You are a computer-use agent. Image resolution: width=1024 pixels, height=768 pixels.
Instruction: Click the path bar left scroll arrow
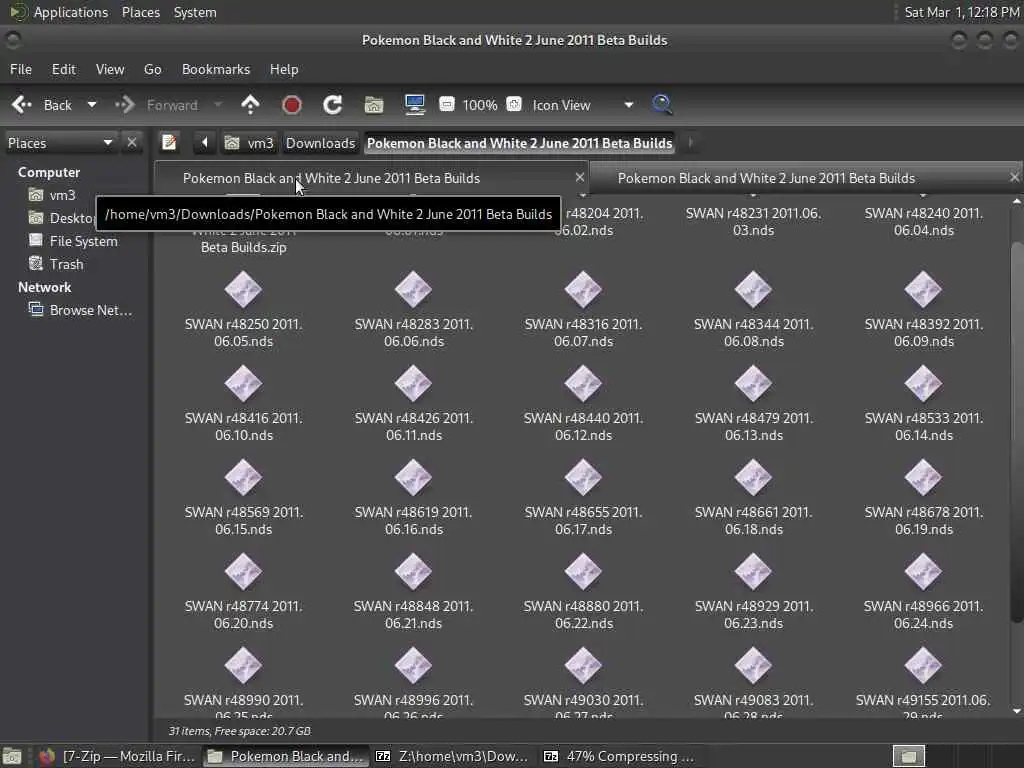pos(204,142)
